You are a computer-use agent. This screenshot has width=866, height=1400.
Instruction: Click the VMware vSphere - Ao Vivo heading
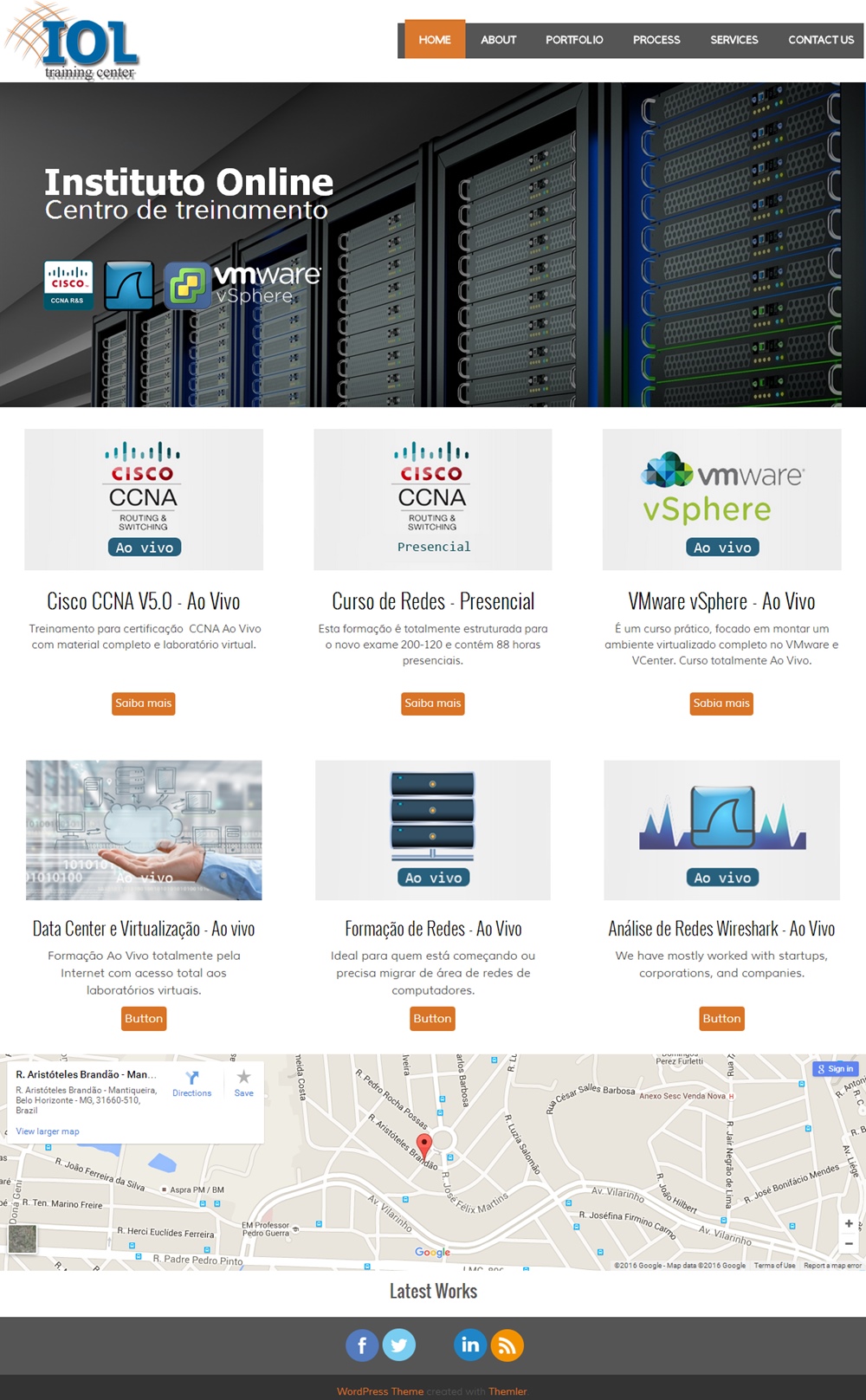(x=721, y=601)
